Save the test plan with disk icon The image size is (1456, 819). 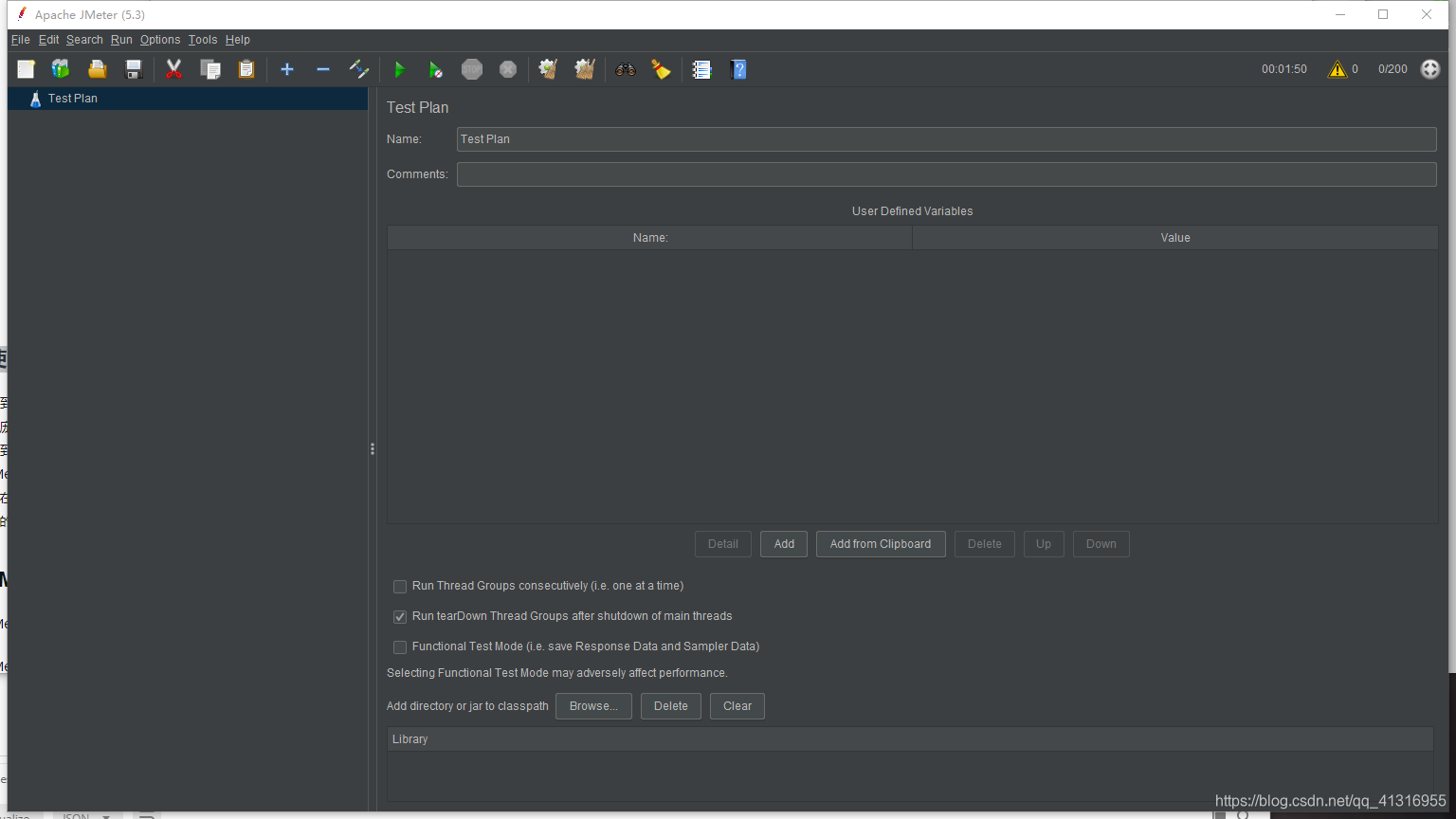134,69
